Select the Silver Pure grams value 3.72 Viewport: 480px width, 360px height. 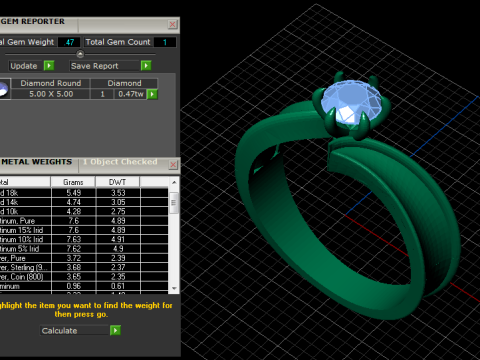(x=74, y=258)
